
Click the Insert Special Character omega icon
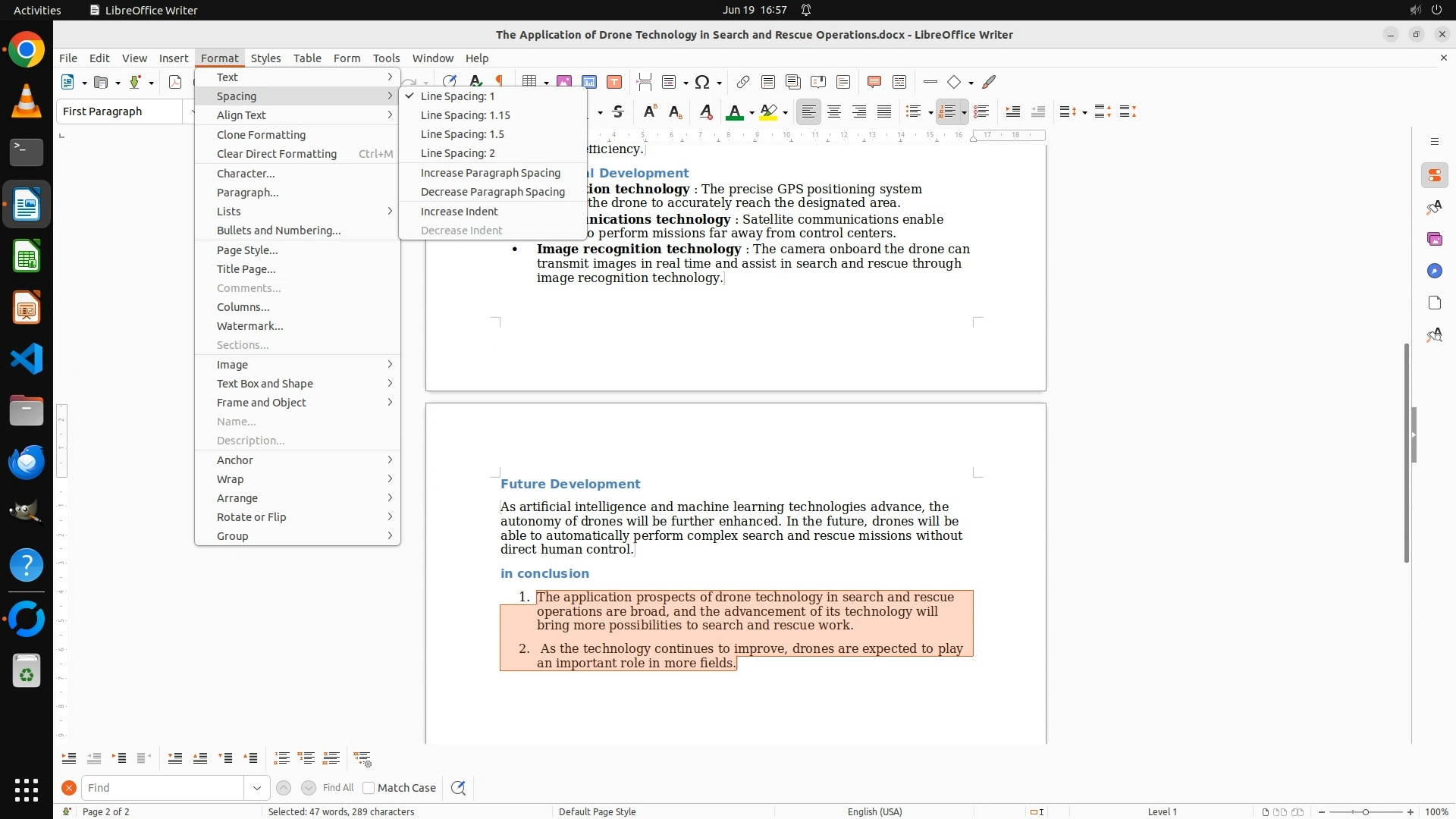(x=702, y=82)
